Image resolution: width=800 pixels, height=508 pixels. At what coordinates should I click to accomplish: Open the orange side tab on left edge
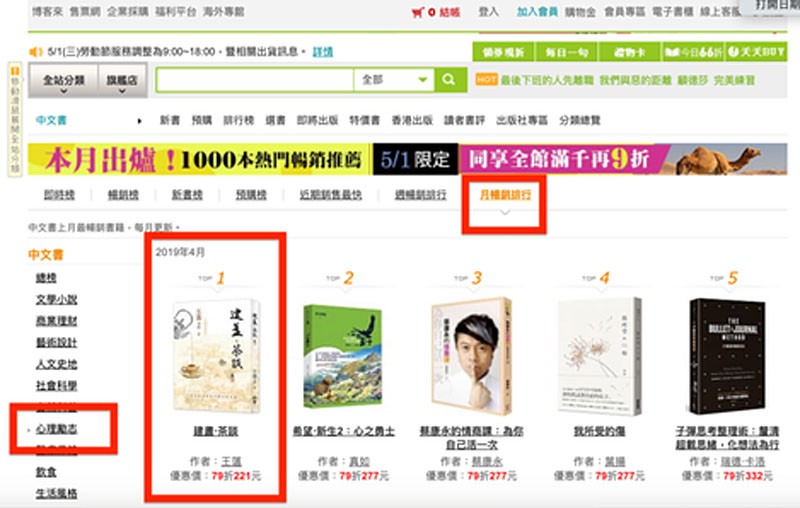pyautogui.click(x=15, y=119)
